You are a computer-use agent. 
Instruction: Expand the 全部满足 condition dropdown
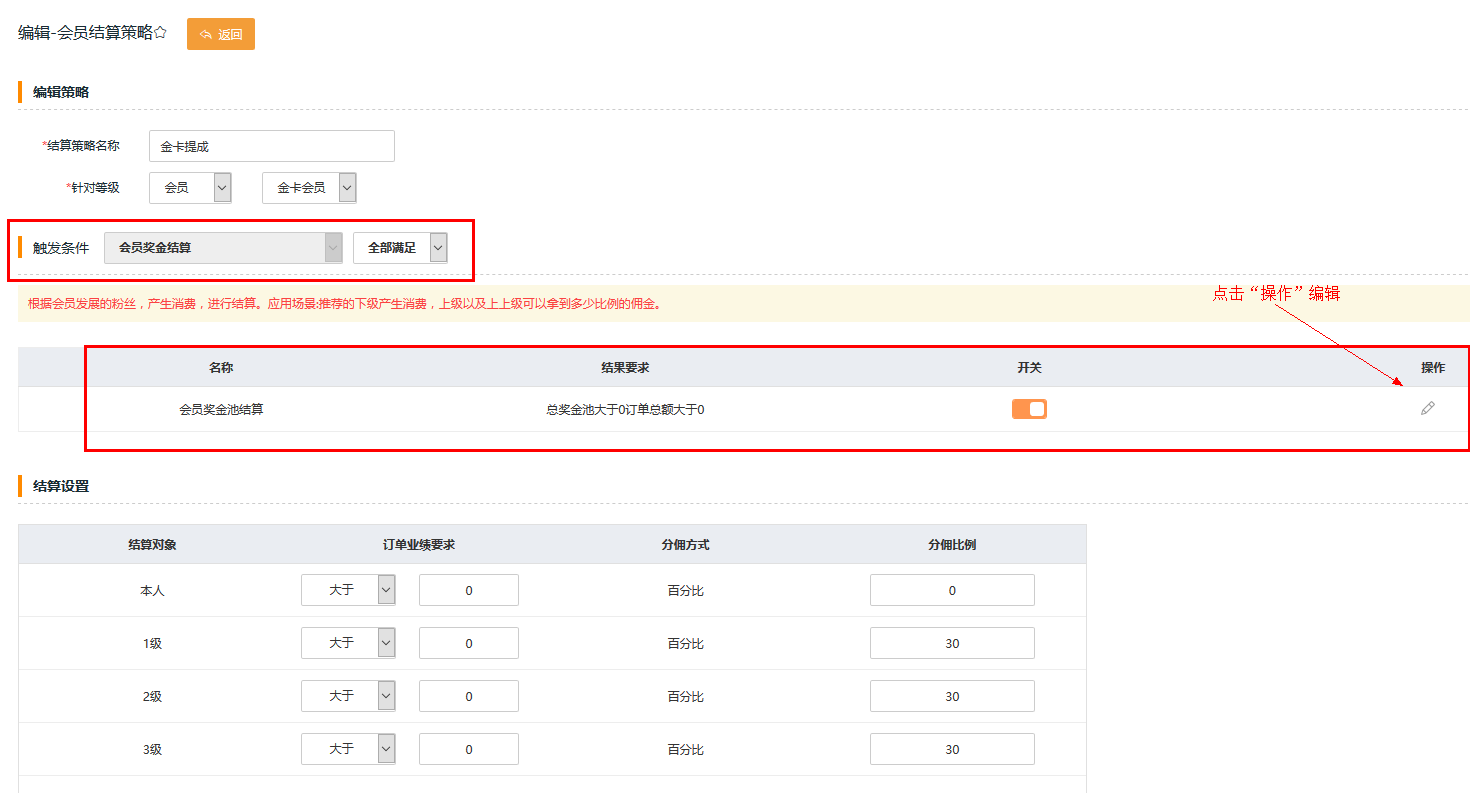pos(400,248)
